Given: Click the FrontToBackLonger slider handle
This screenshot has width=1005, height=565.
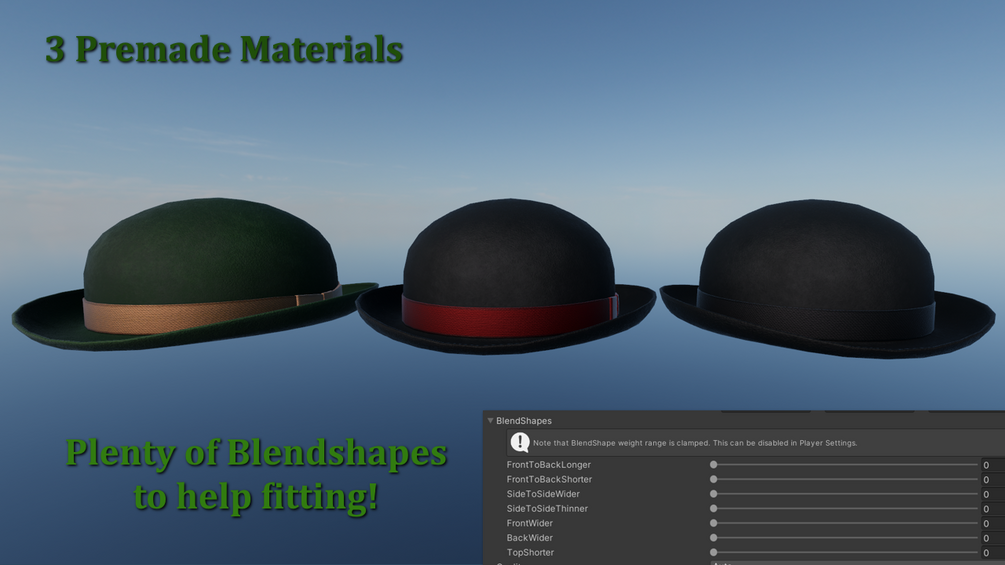Looking at the screenshot, I should pyautogui.click(x=713, y=464).
